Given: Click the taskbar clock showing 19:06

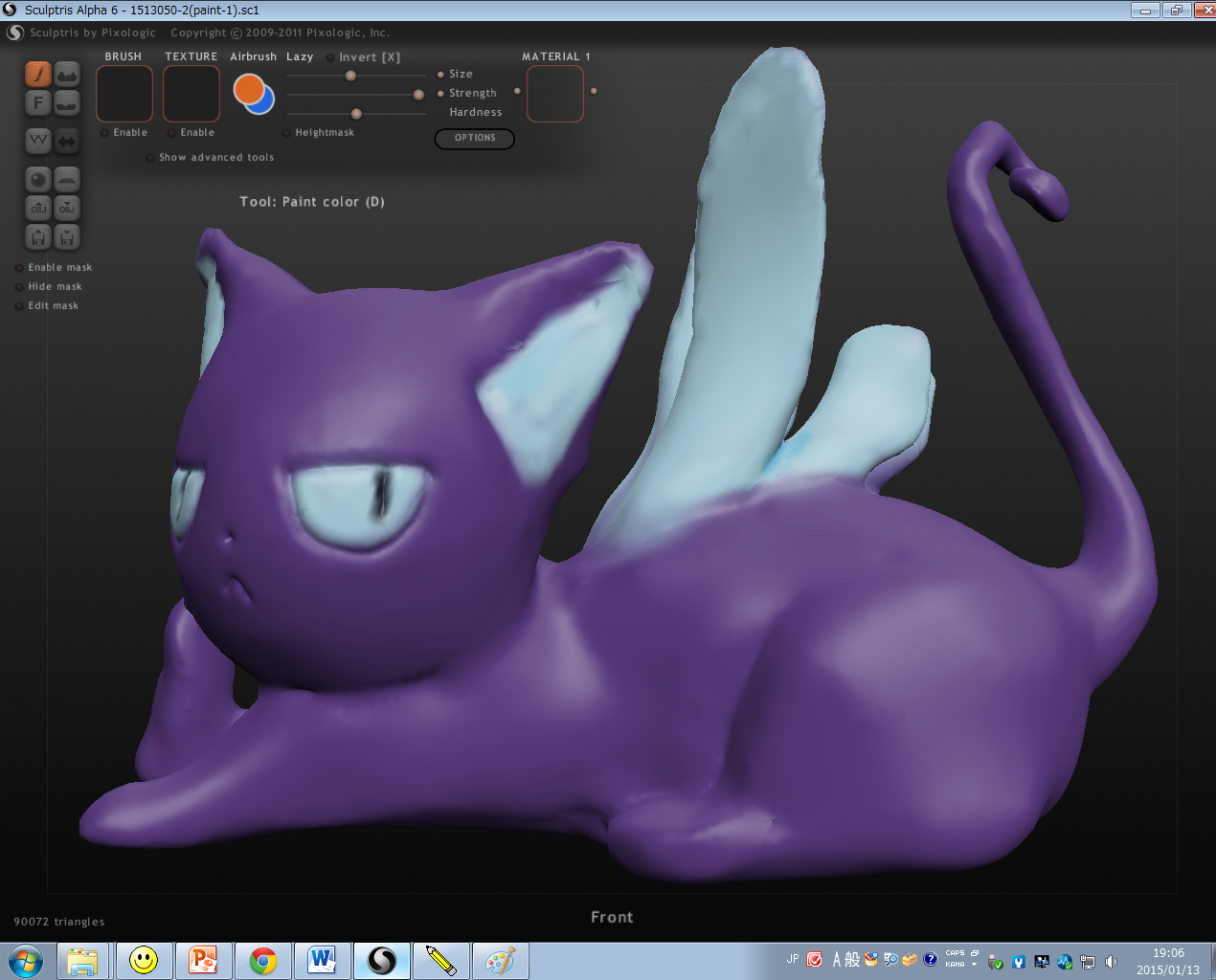Looking at the screenshot, I should [1168, 961].
